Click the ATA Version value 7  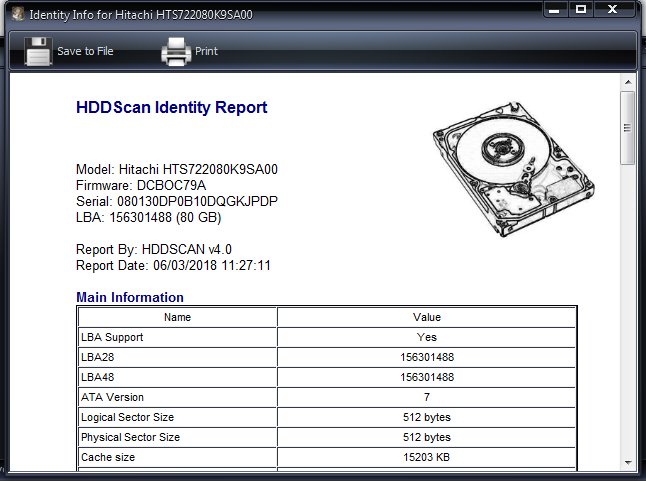pos(427,397)
